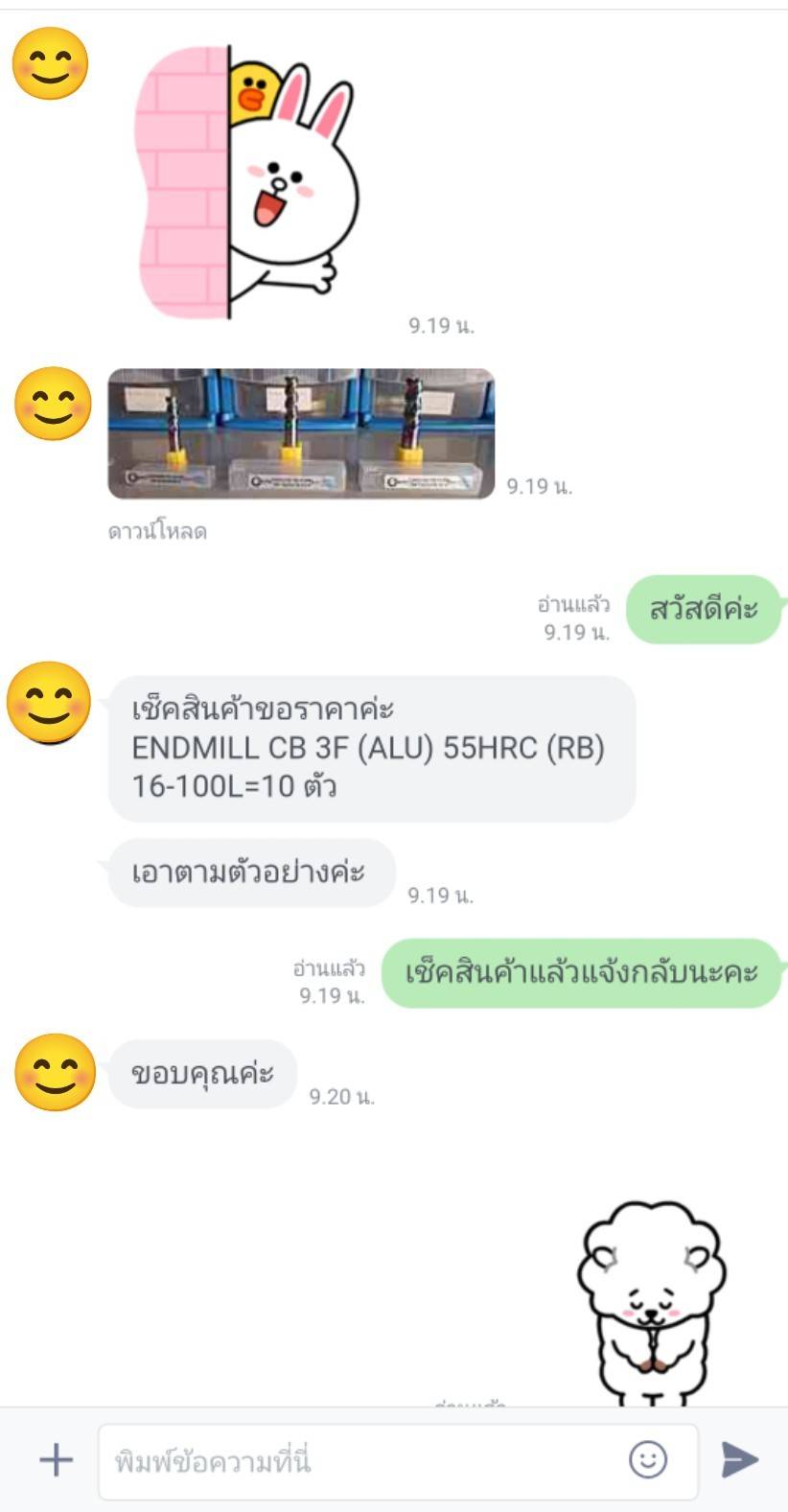This screenshot has width=788, height=1512.
Task: Open the endmill product photo
Action: pyautogui.click(x=301, y=433)
